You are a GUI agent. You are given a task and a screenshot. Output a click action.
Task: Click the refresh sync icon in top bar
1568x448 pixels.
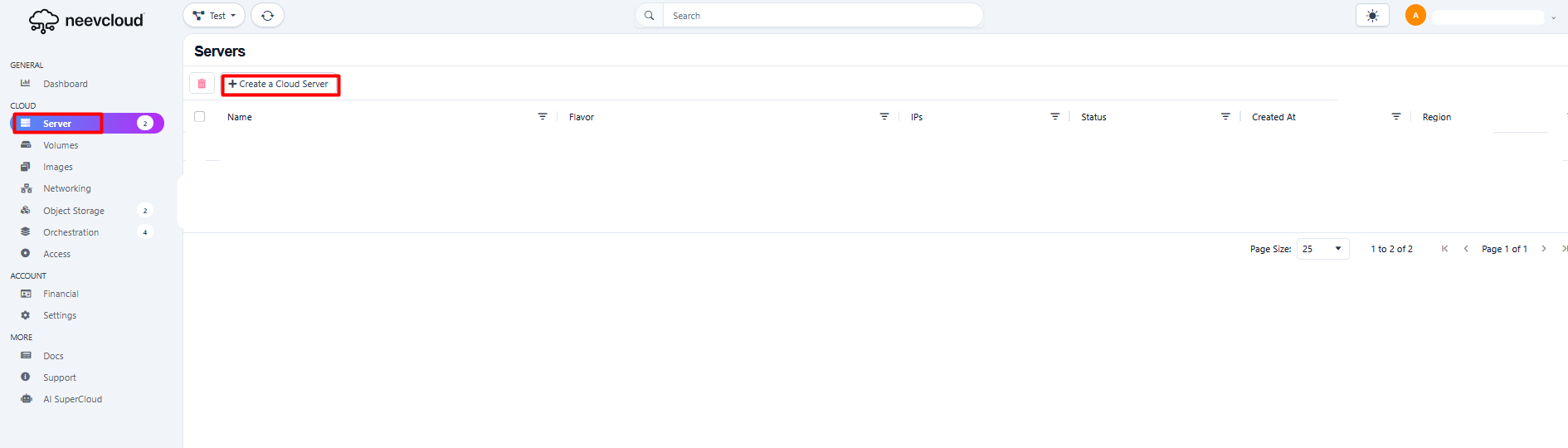tap(267, 16)
